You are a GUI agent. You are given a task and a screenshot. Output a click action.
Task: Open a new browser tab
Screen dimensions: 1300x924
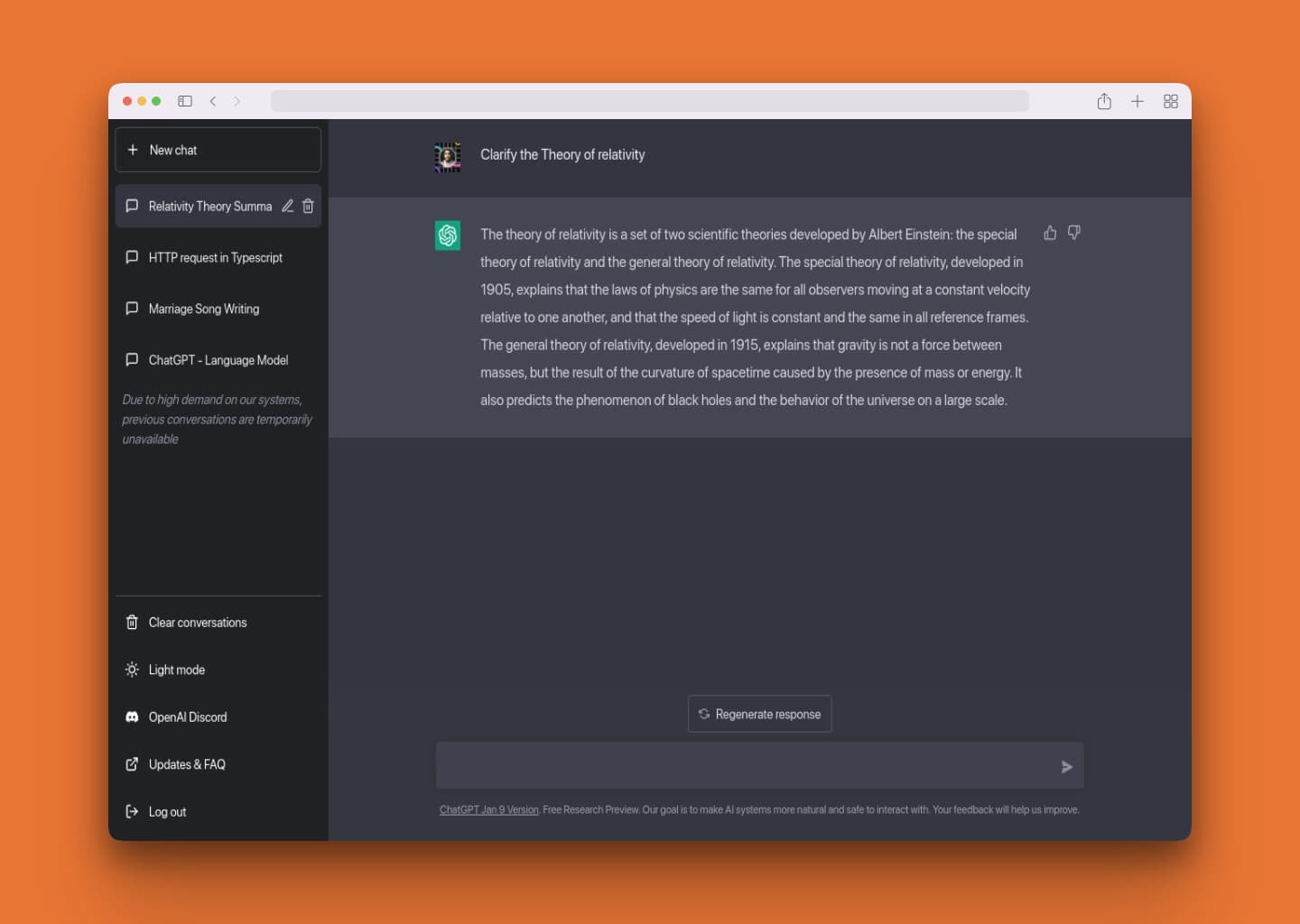(x=1137, y=101)
